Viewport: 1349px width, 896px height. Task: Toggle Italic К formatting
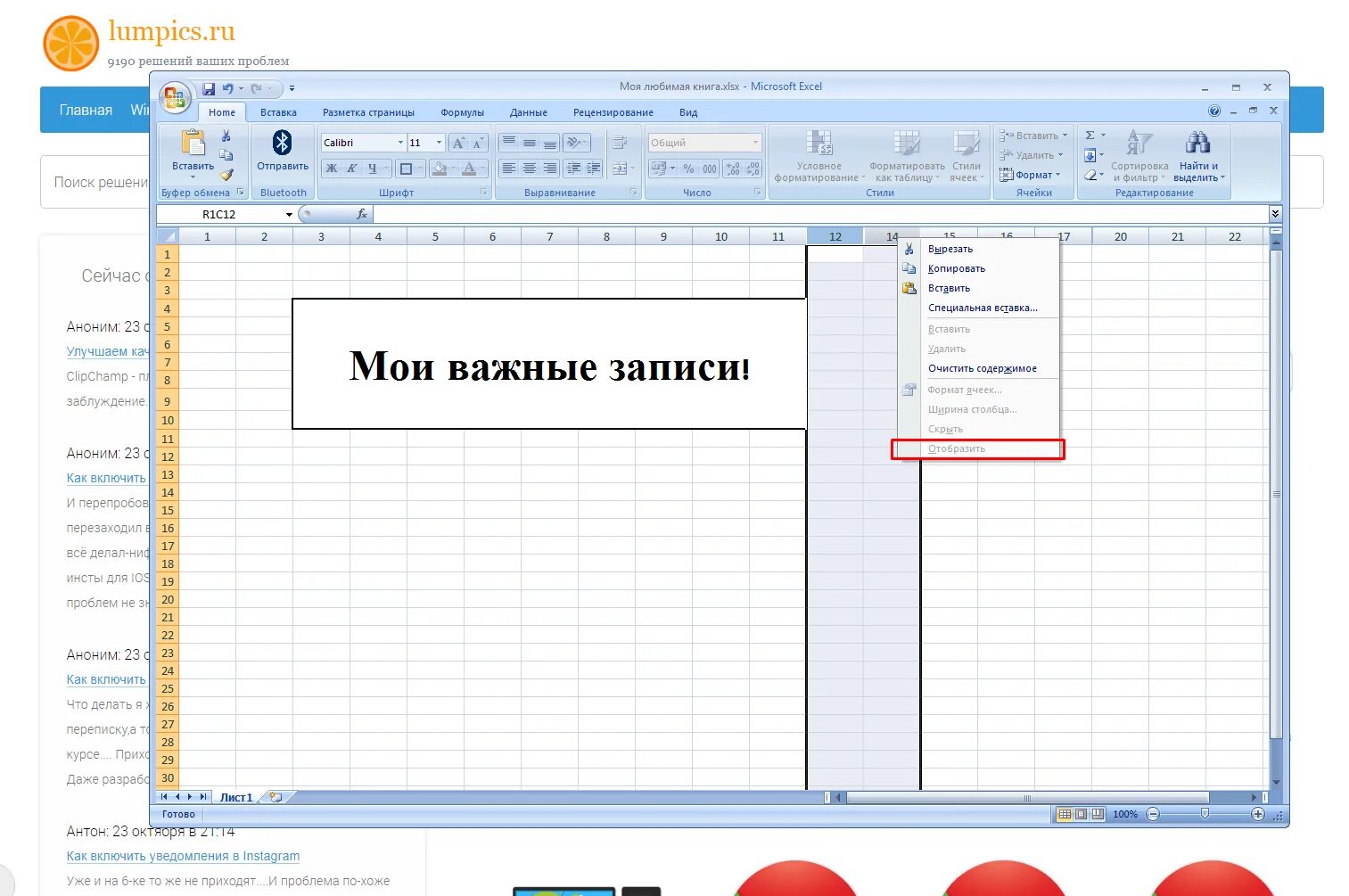(x=352, y=169)
